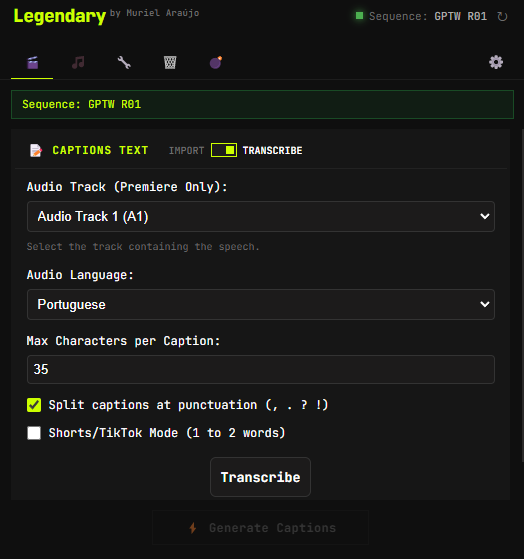The height and width of the screenshot is (559, 524).
Task: Open settings via the gear icon
Action: tap(496, 62)
